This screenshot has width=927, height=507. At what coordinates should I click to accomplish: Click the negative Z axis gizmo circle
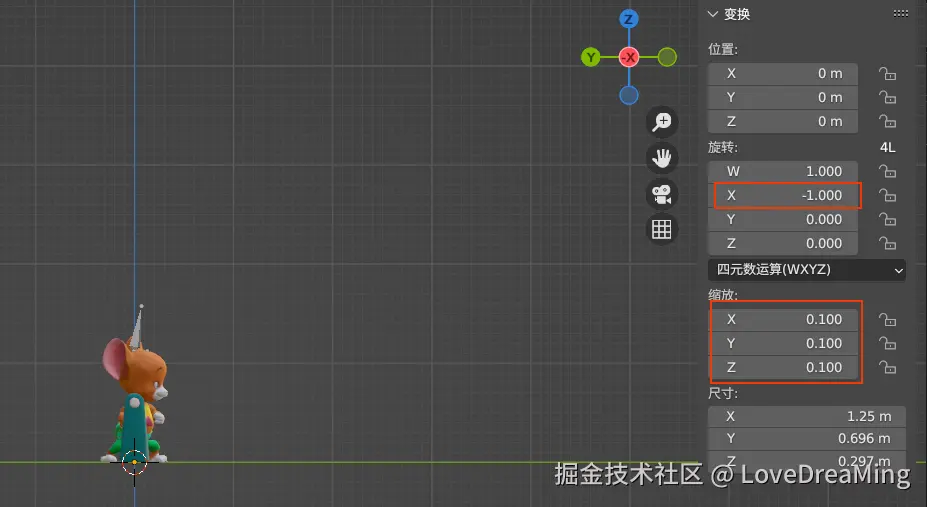628,95
